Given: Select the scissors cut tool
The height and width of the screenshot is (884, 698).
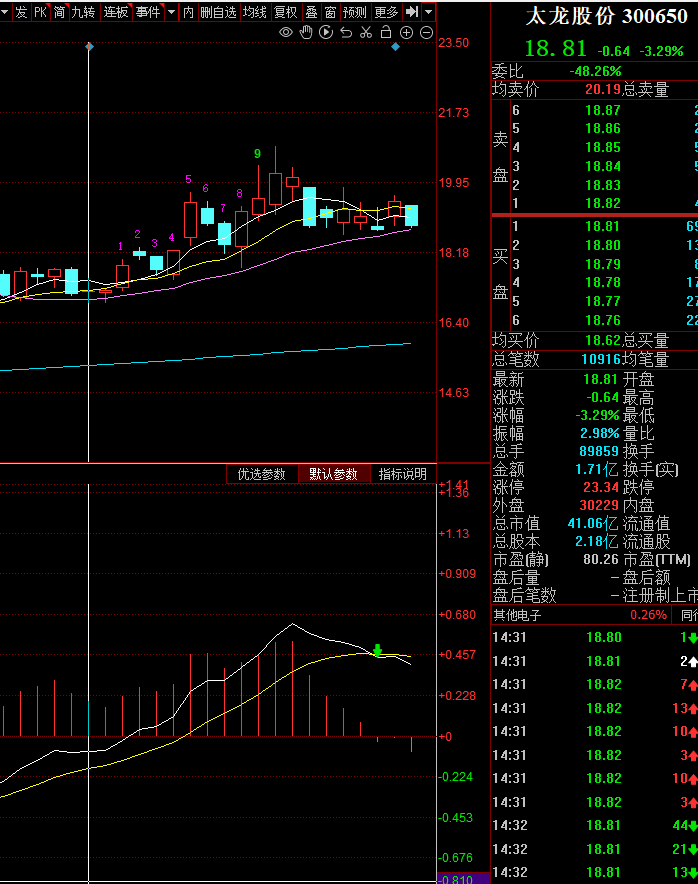Looking at the screenshot, I should click(x=366, y=33).
